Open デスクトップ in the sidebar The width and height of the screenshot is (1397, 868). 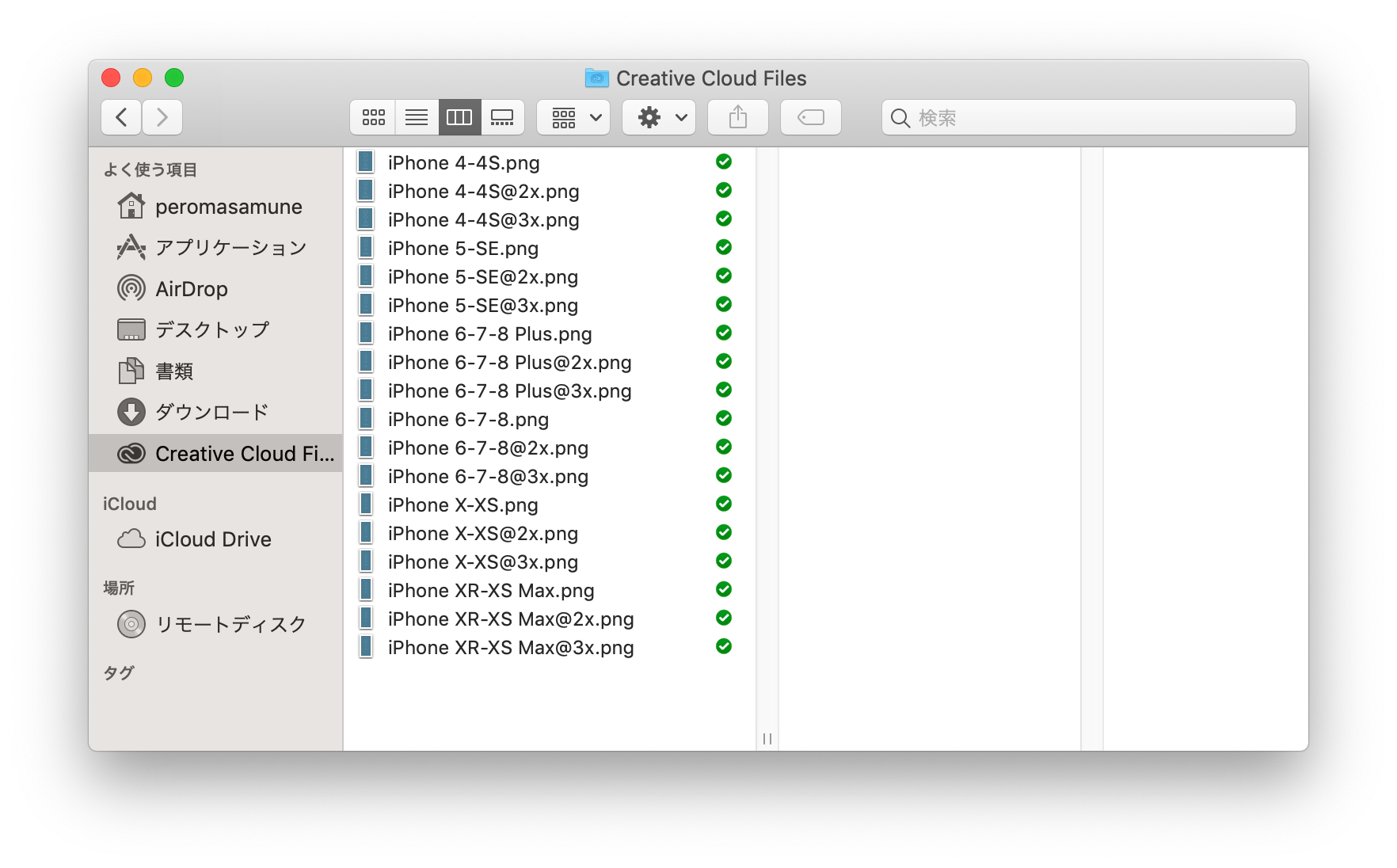coord(215,329)
